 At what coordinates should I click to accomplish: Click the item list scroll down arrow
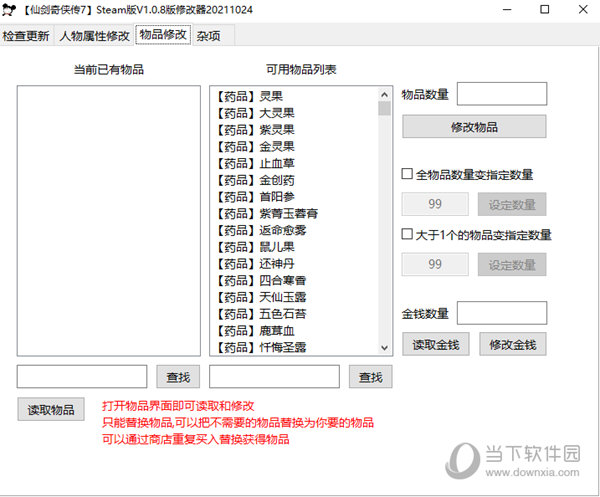[385, 347]
